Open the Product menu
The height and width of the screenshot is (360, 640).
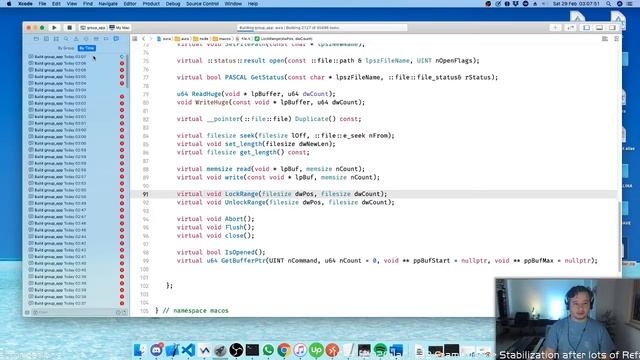[151, 4]
